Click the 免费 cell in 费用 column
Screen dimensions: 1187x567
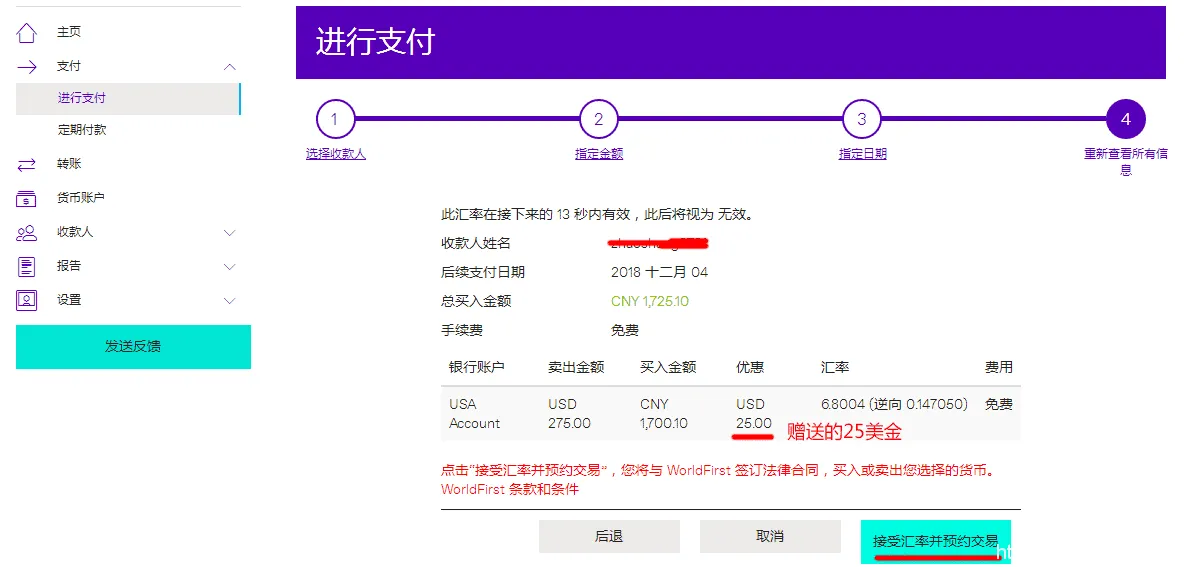pyautogui.click(x=999, y=404)
